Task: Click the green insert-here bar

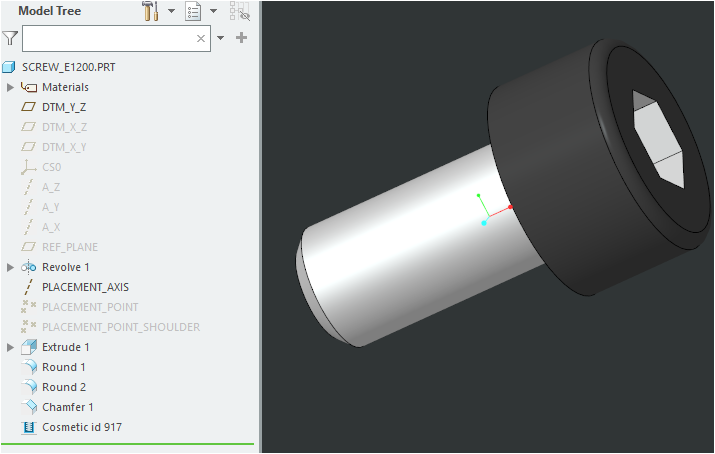Action: pos(127,444)
